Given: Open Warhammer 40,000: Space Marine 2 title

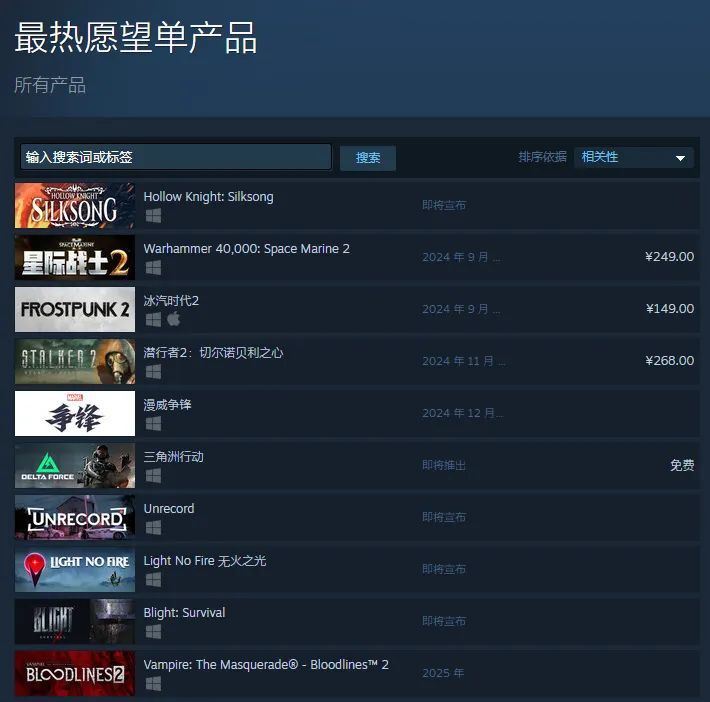Looking at the screenshot, I should pos(246,249).
